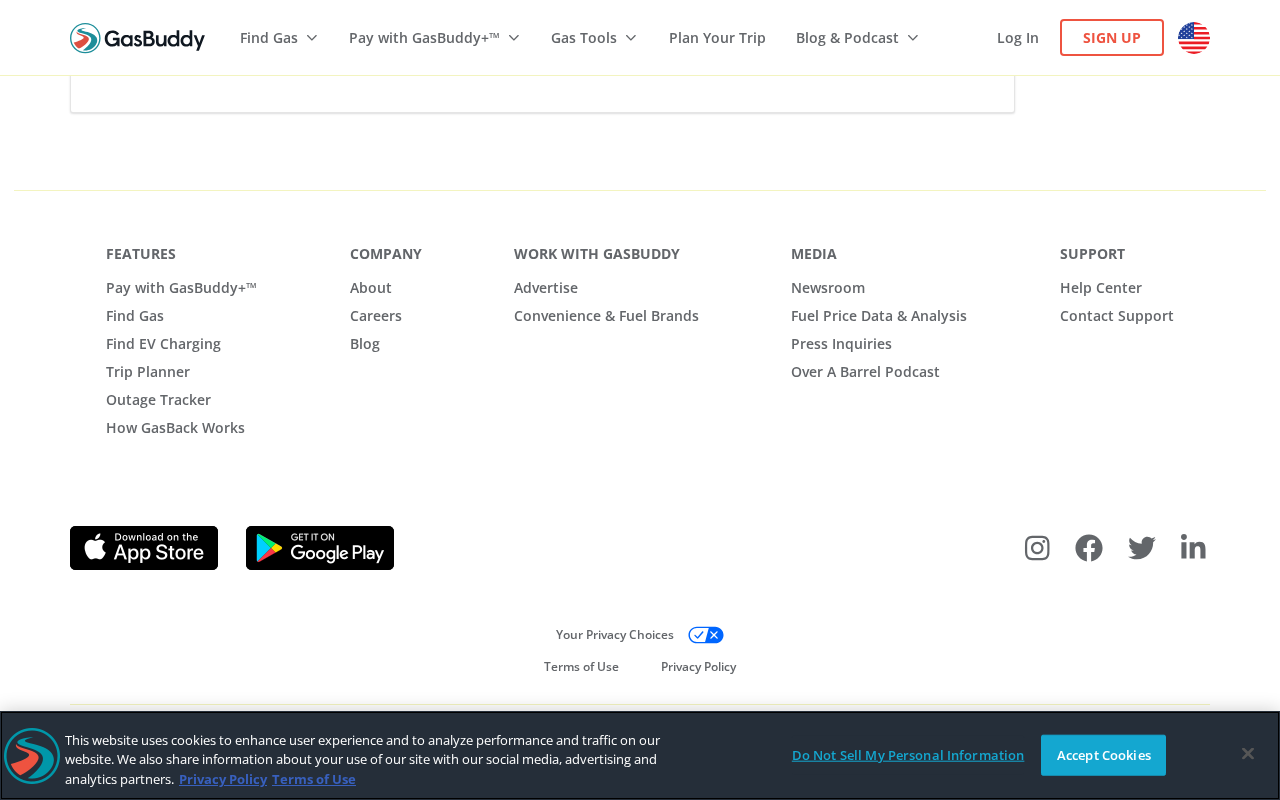Click the privacy choices toggle icon
Image resolution: width=1280 pixels, height=800 pixels.
706,635
